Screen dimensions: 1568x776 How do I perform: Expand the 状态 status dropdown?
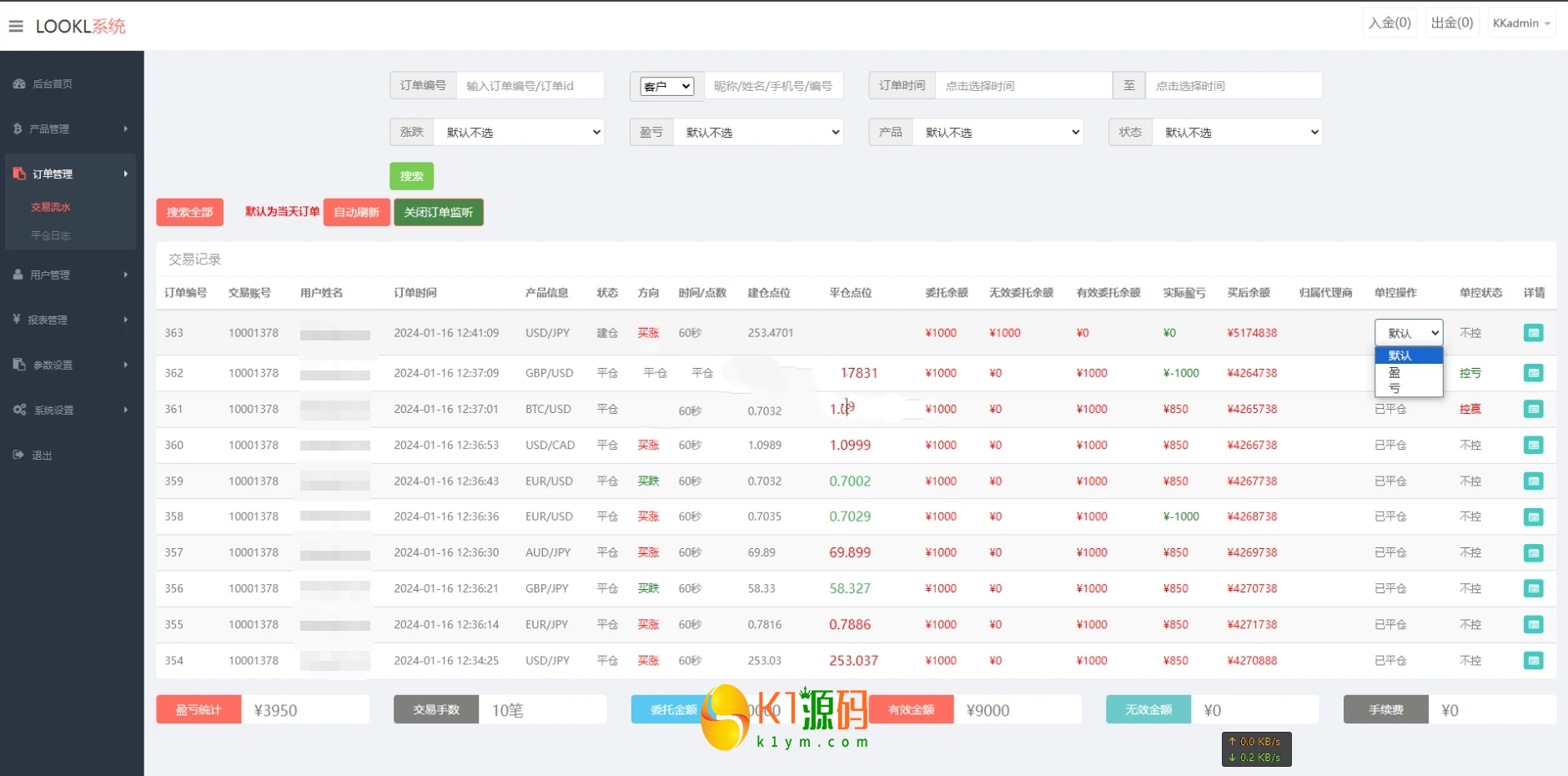coord(1237,132)
